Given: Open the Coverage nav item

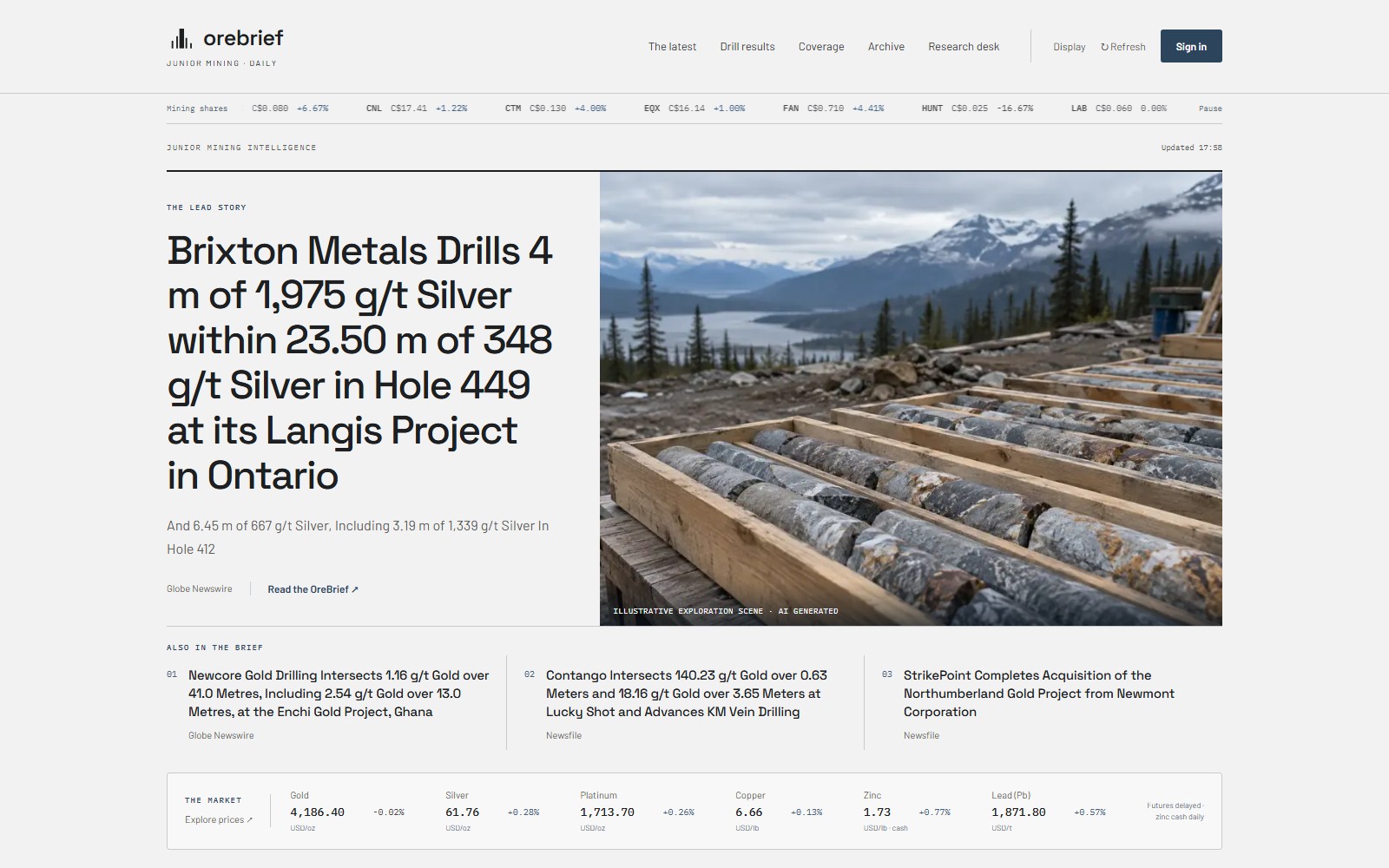Looking at the screenshot, I should 821,47.
